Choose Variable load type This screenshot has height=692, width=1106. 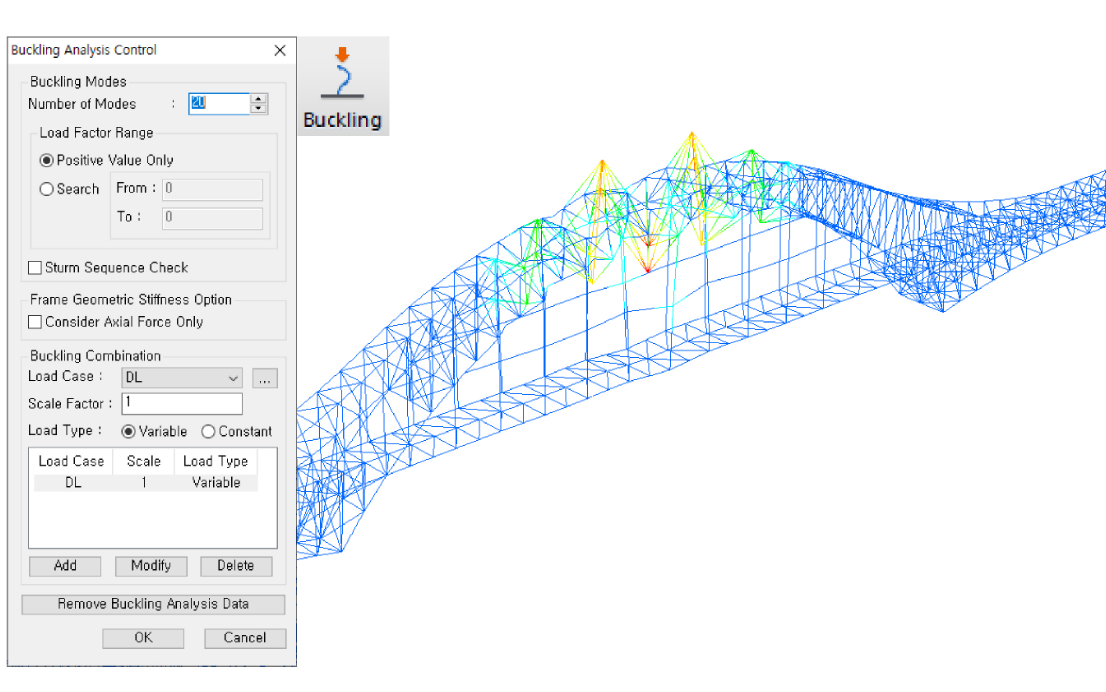[128, 432]
